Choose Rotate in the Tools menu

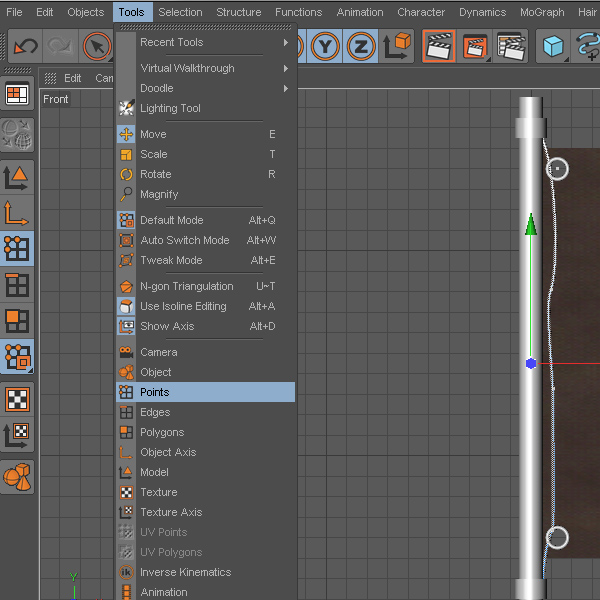205,174
